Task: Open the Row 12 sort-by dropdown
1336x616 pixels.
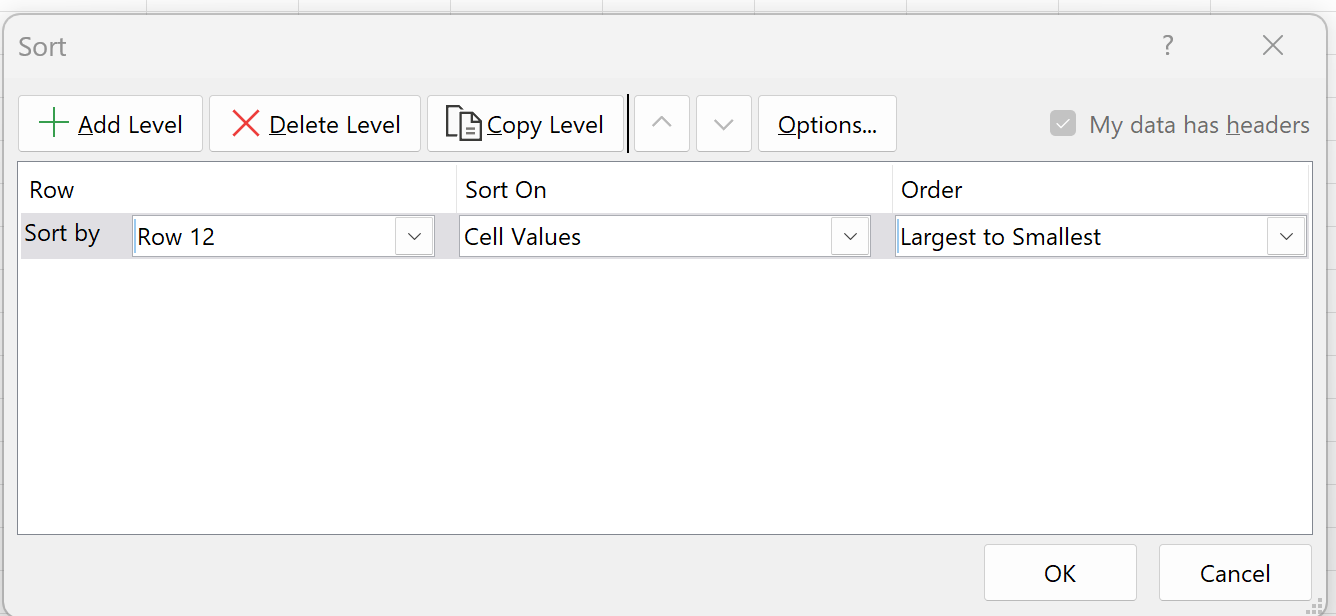Action: point(413,236)
